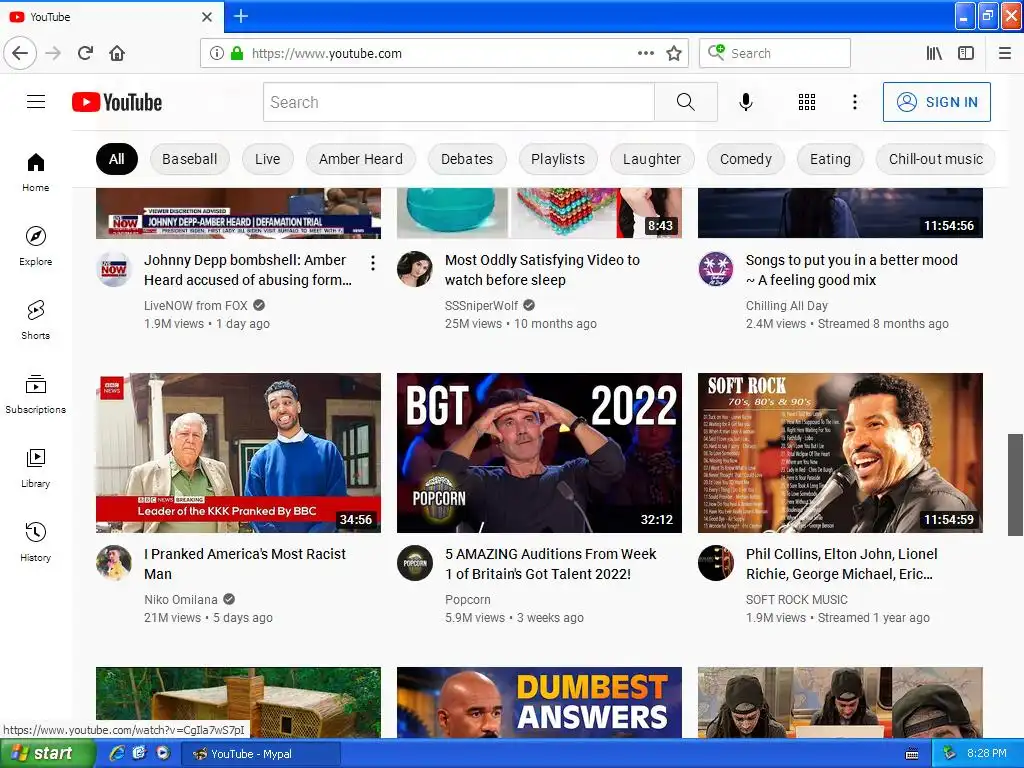Open Library in the sidebar

pos(36,468)
